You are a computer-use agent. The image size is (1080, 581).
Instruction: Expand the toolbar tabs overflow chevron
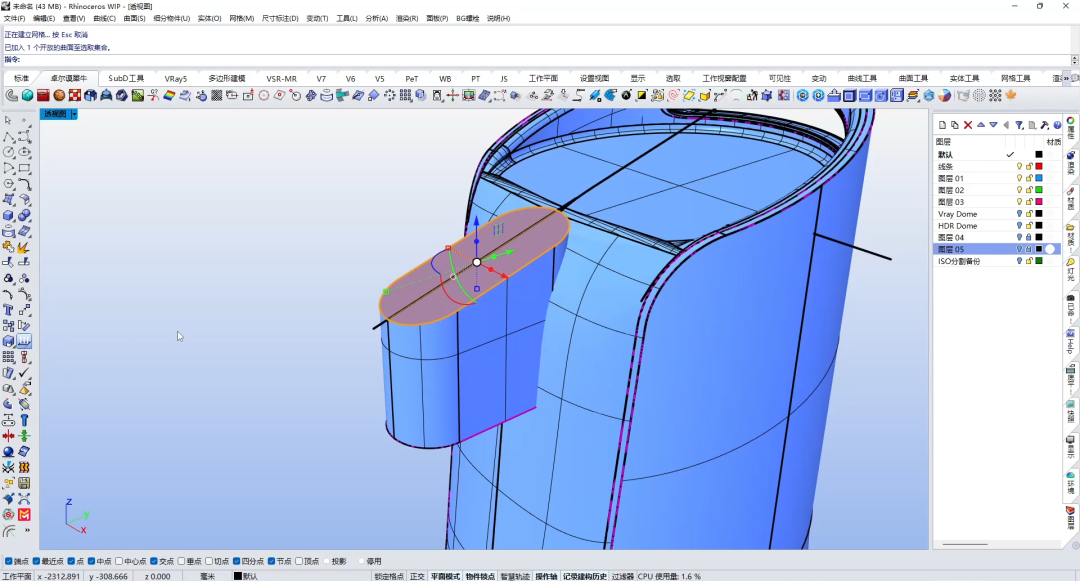click(1066, 78)
